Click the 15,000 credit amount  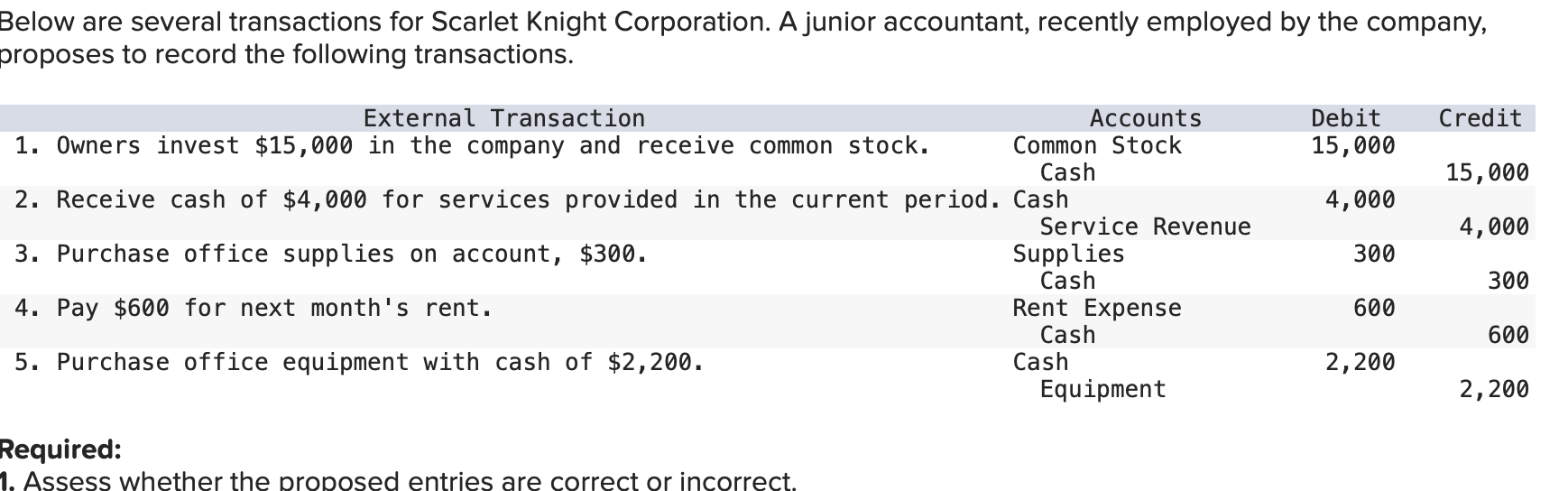tap(1487, 172)
